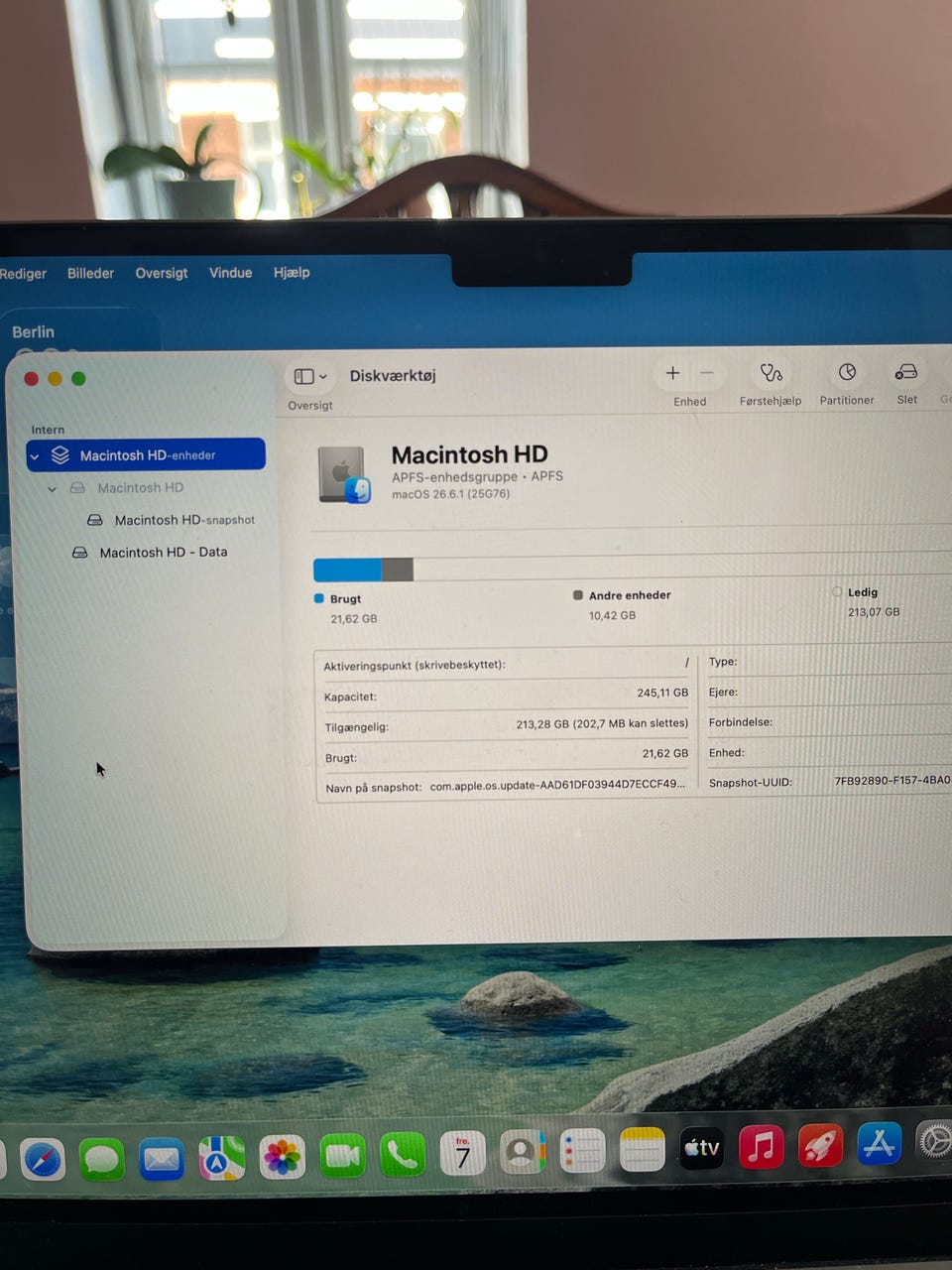Add a volume with the plus button
The height and width of the screenshot is (1270, 952).
coord(672,373)
